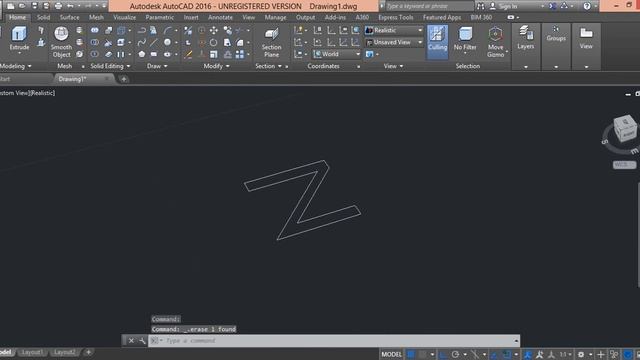This screenshot has width=640, height=360.
Task: Click the Presspull icon beside Extrude
Action: [x=41, y=42]
